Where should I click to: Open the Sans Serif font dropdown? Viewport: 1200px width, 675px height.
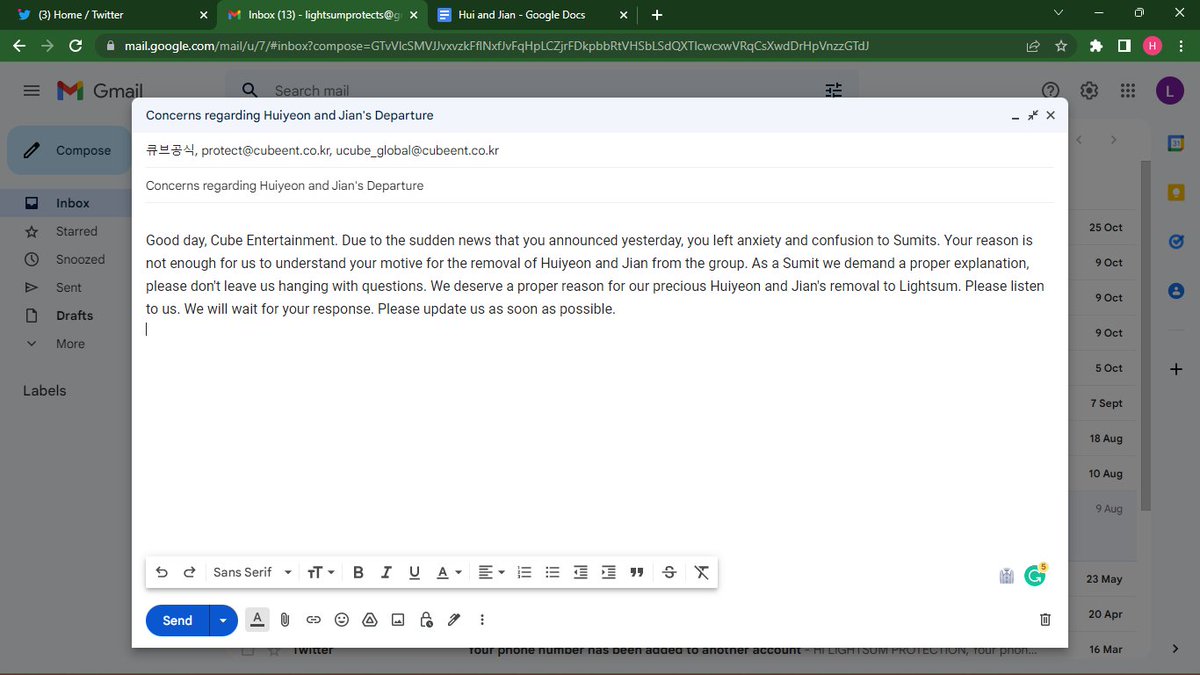coord(252,573)
